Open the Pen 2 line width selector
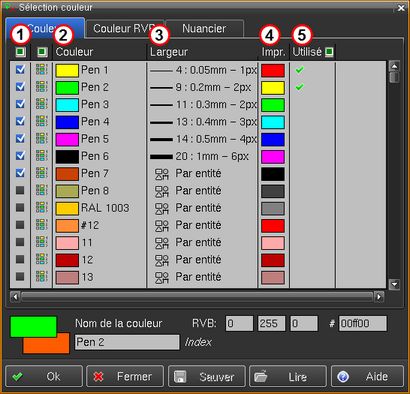 click(x=203, y=87)
